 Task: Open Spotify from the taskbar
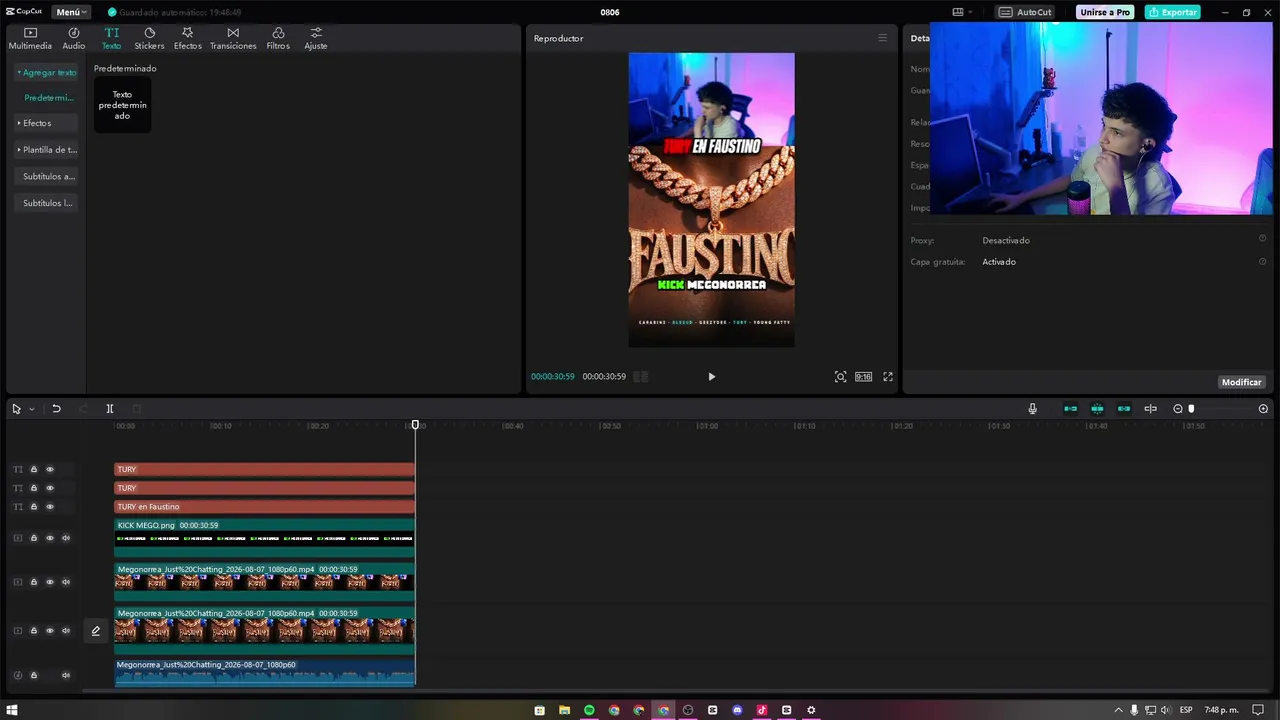pos(589,710)
